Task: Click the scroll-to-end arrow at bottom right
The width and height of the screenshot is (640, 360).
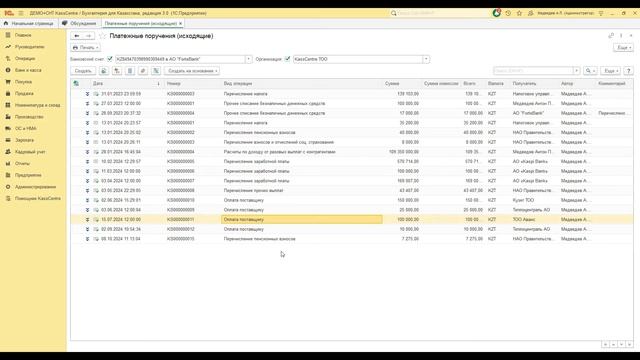Action: pyautogui.click(x=629, y=345)
